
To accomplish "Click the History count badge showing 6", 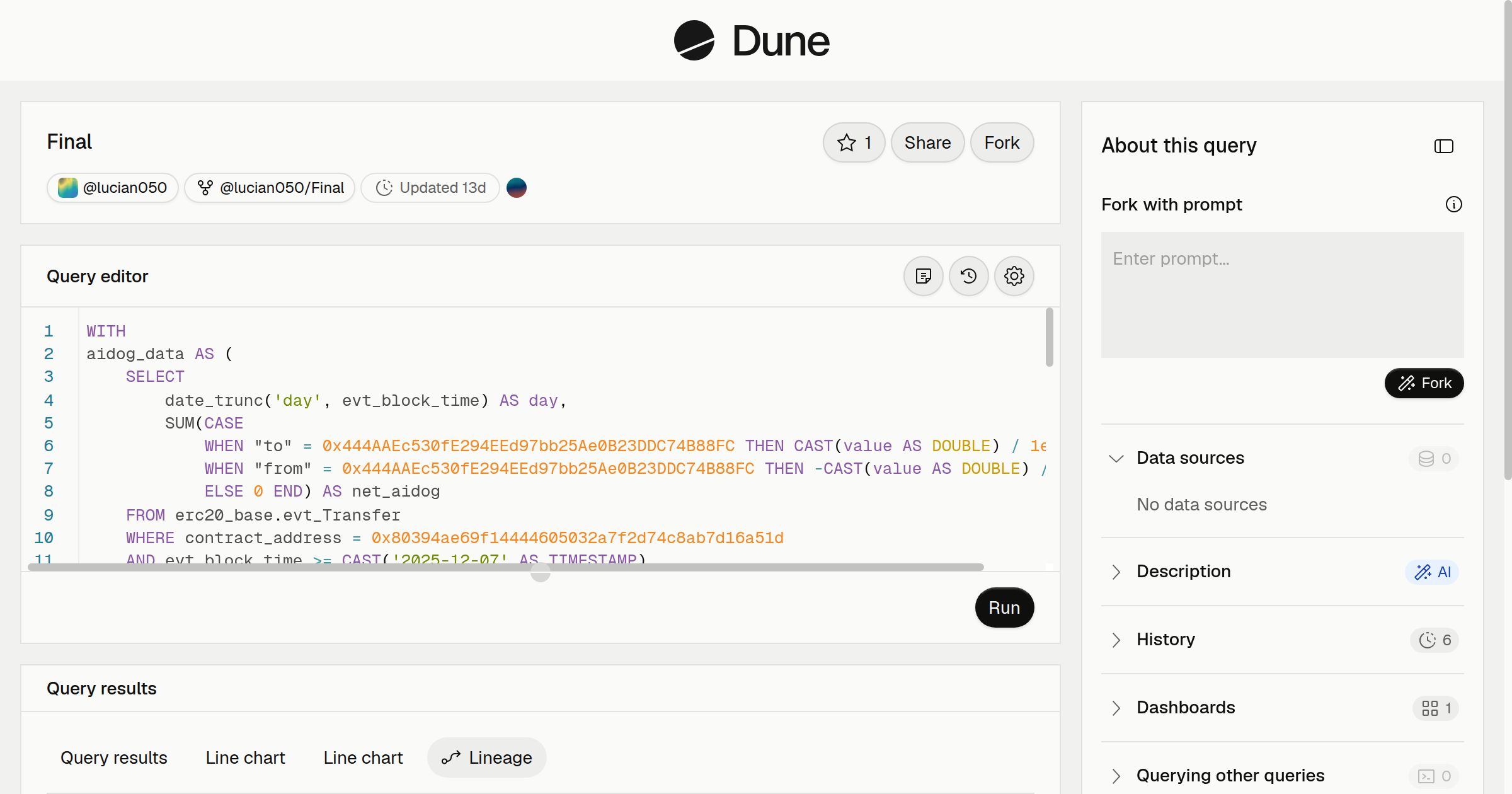I will click(1435, 640).
